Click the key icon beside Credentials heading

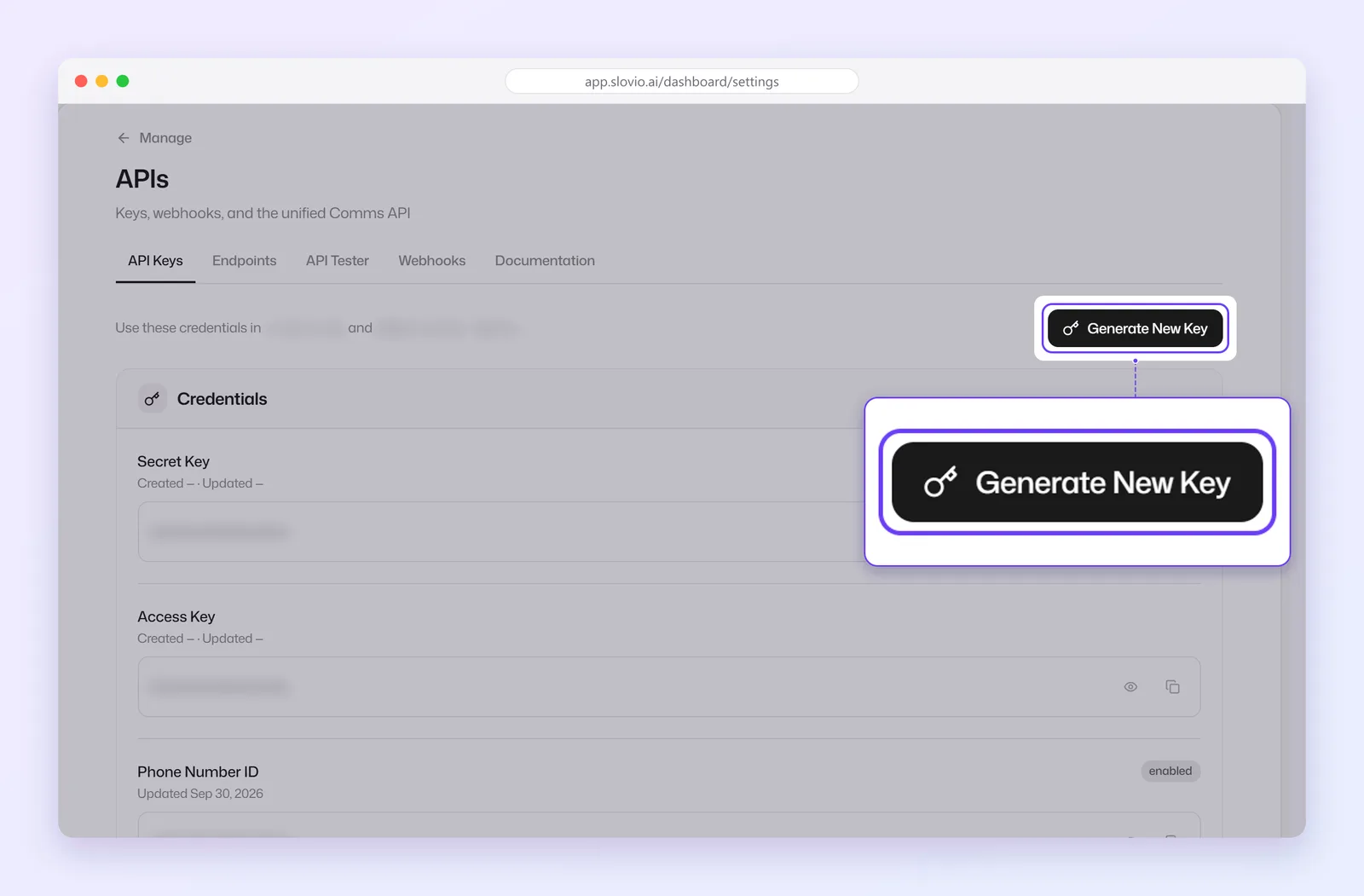[152, 399]
